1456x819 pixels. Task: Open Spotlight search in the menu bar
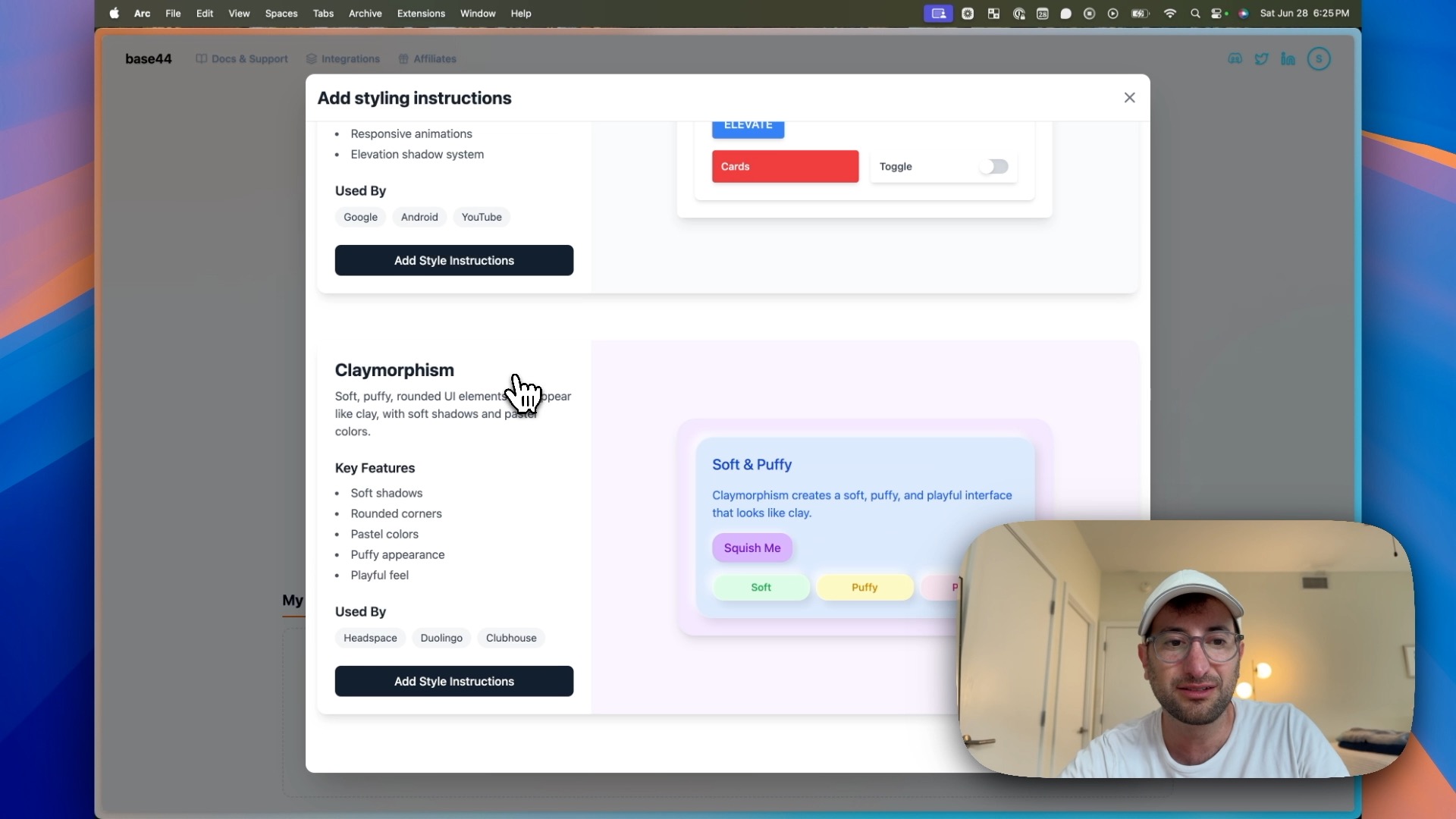click(1196, 13)
